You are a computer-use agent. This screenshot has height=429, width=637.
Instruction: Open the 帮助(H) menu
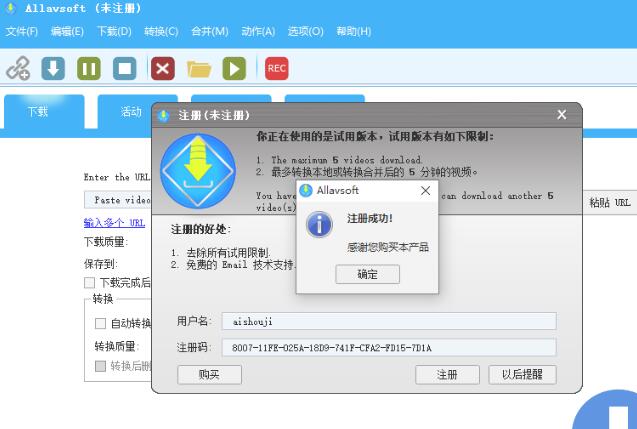click(353, 31)
